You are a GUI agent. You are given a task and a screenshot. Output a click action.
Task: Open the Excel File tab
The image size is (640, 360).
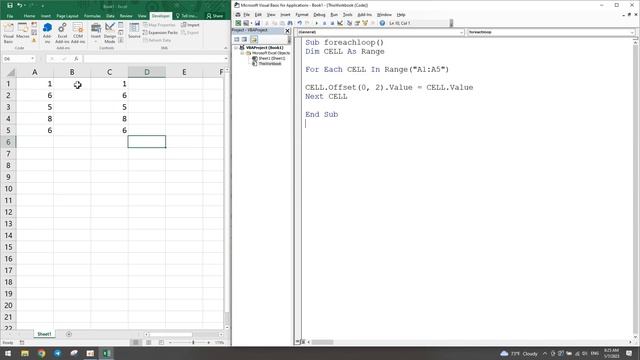click(10, 16)
